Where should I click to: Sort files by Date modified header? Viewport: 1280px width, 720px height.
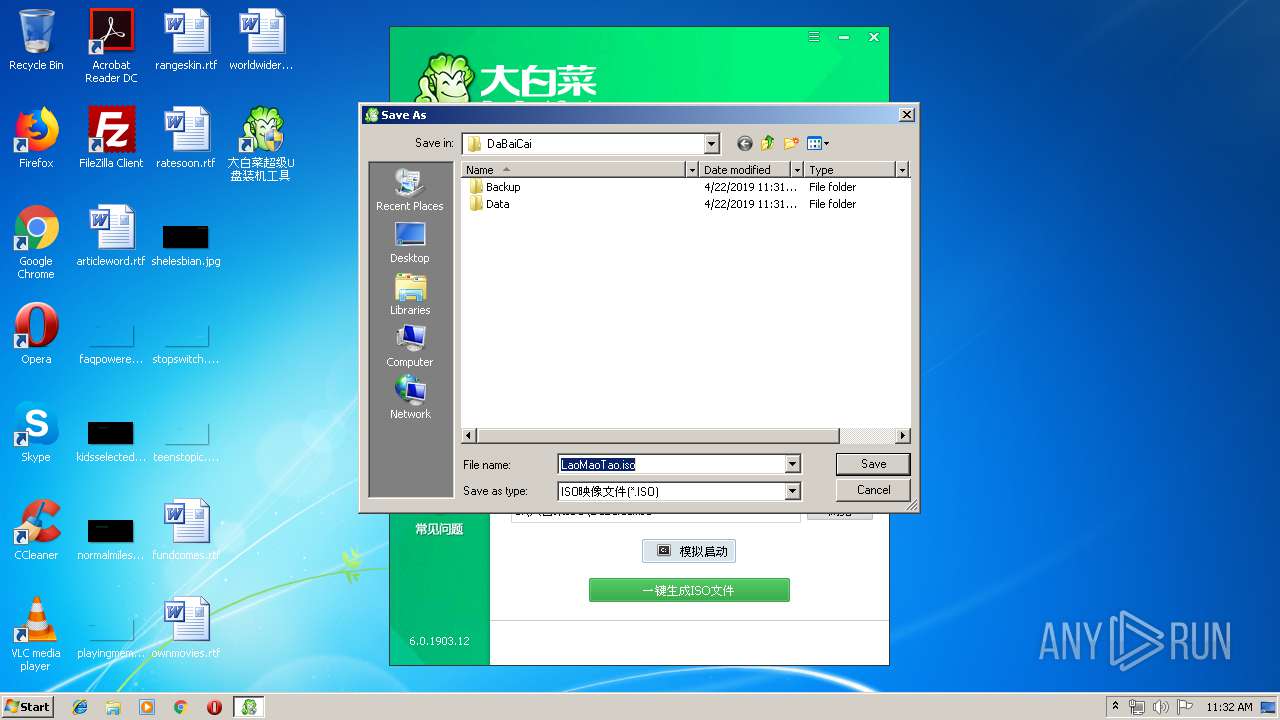745,170
